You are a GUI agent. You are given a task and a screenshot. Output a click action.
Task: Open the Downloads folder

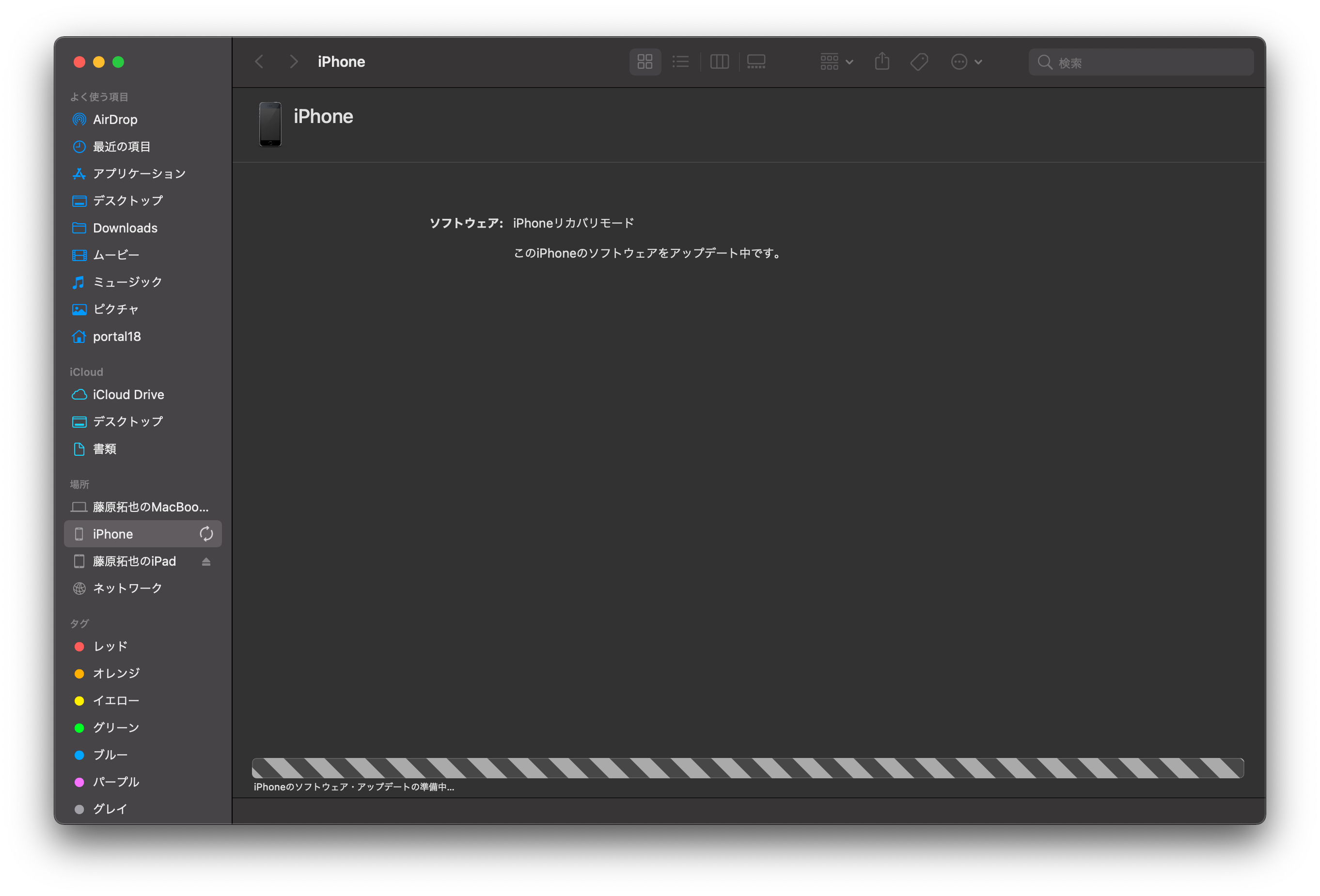coord(125,228)
